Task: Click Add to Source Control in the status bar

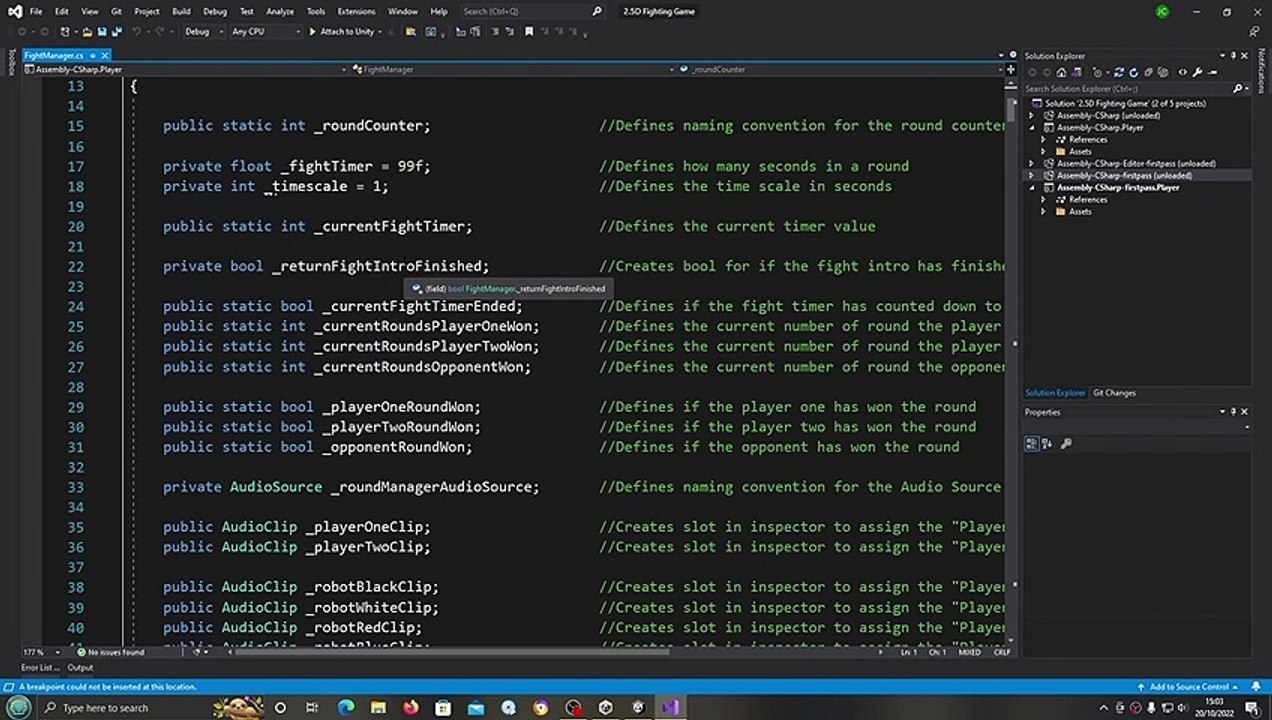Action: (1188, 687)
